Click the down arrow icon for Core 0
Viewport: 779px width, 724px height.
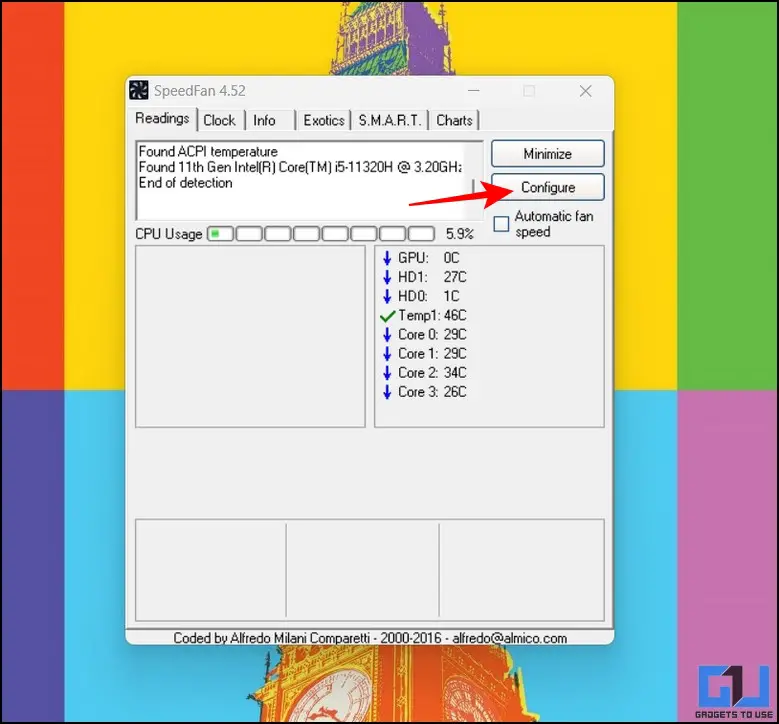387,334
